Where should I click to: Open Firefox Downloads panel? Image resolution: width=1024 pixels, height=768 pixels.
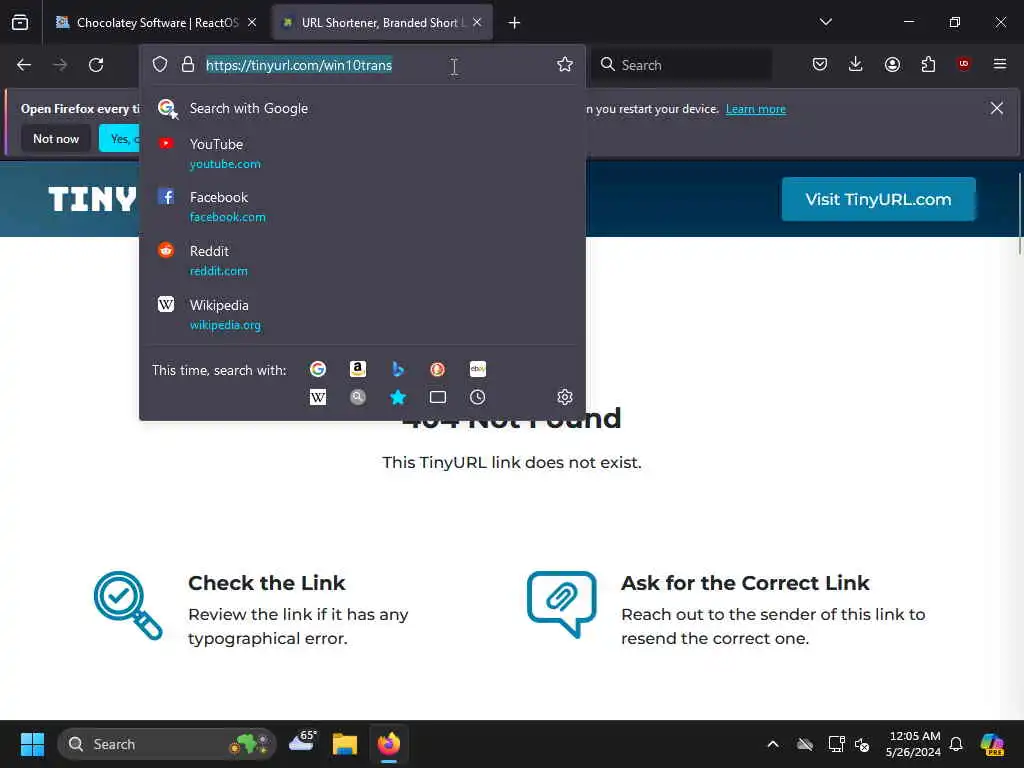coord(856,64)
